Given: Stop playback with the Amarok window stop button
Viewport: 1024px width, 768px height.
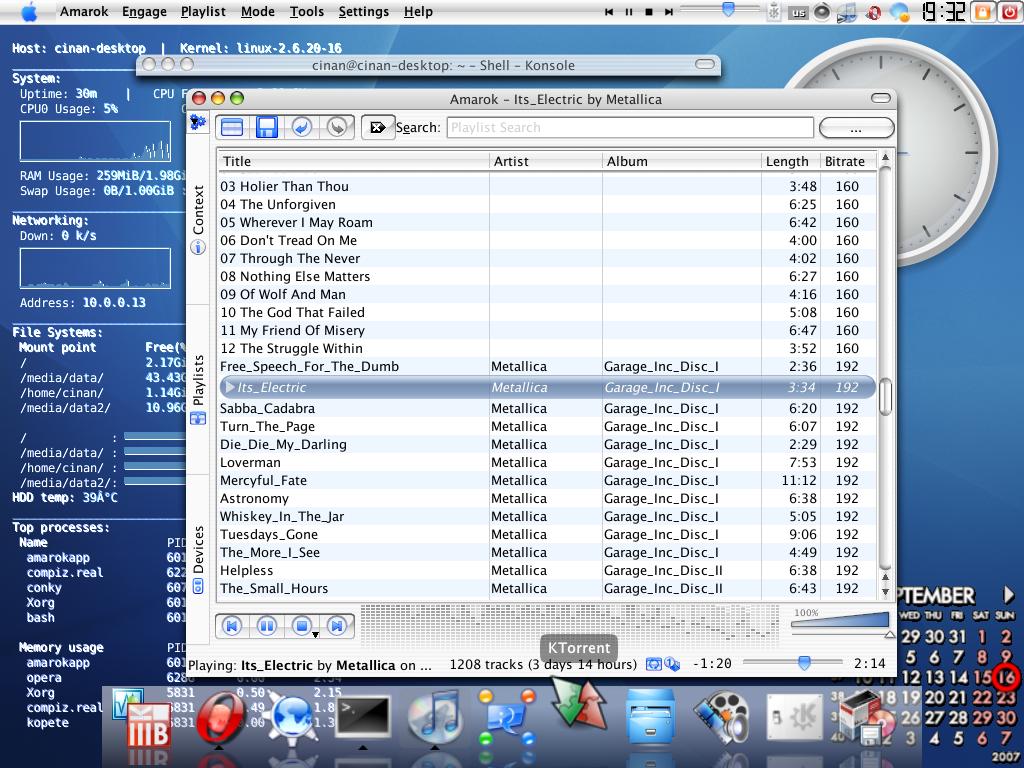Looking at the screenshot, I should (301, 626).
